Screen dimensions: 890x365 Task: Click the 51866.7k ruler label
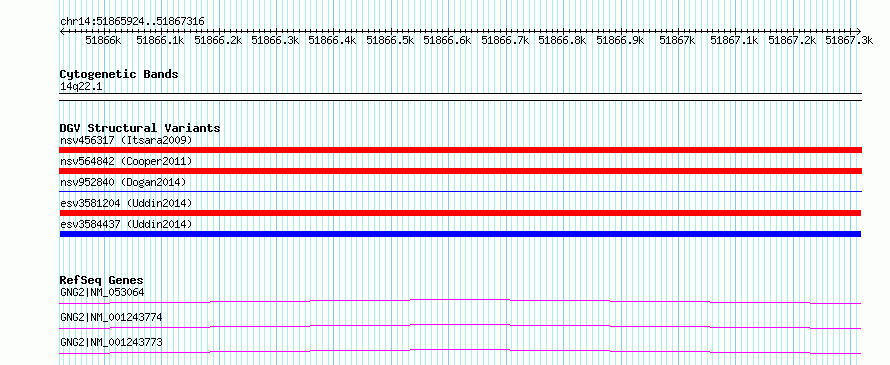[x=506, y=40]
